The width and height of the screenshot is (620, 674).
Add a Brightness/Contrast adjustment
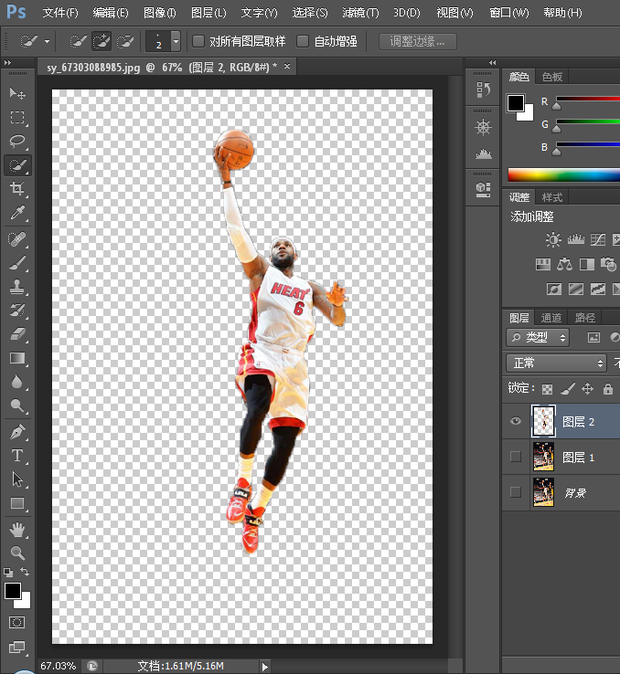click(x=553, y=239)
